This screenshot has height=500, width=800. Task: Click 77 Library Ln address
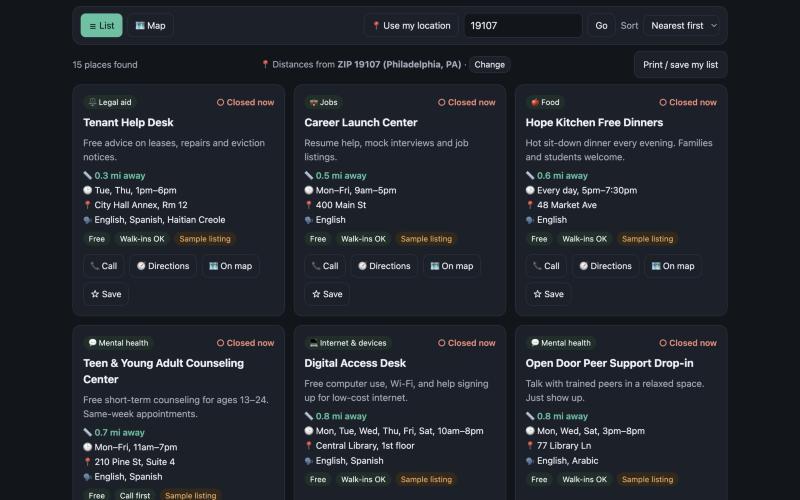pyautogui.click(x=564, y=446)
